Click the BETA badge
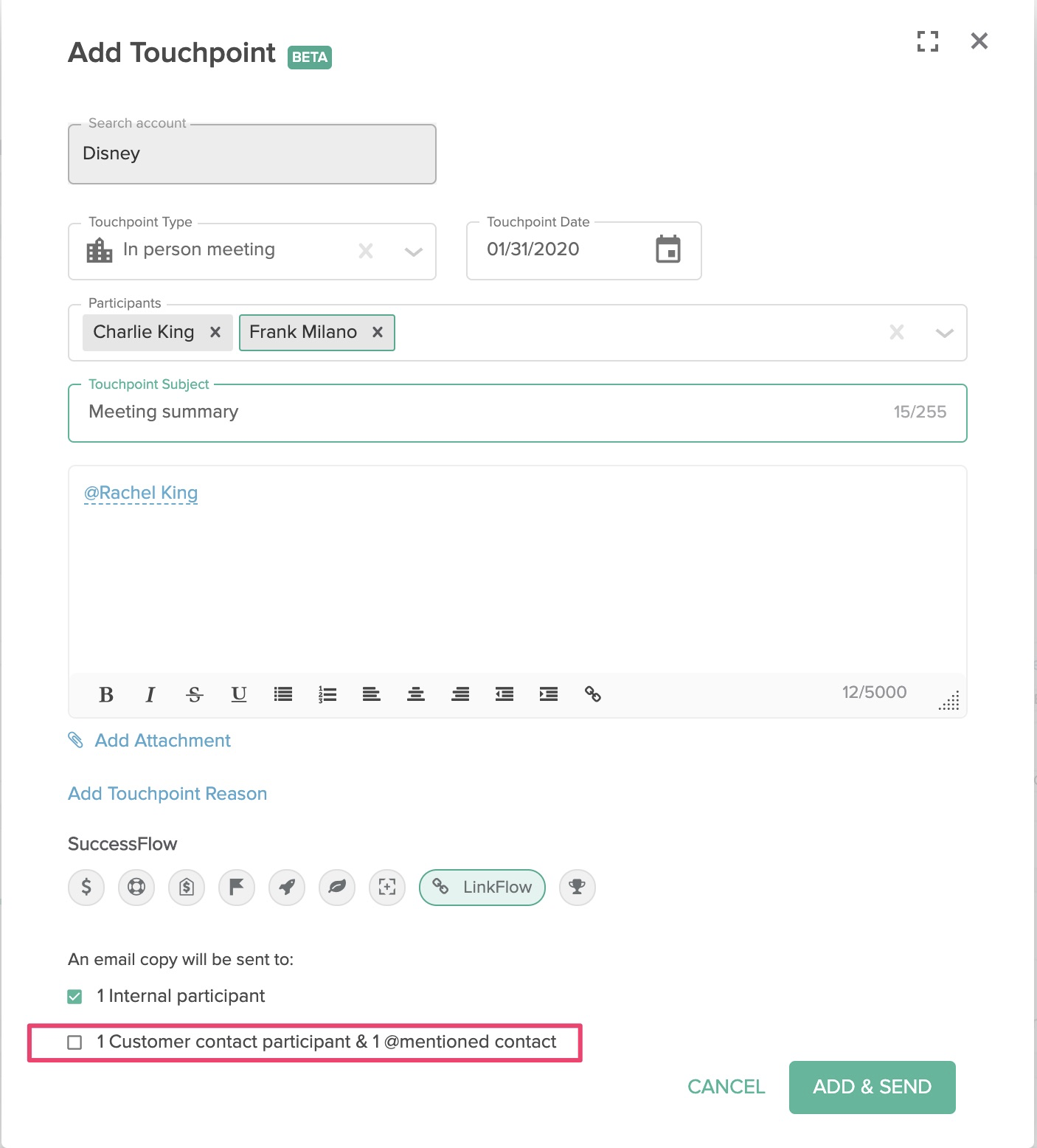The width and height of the screenshot is (1037, 1148). pos(310,58)
